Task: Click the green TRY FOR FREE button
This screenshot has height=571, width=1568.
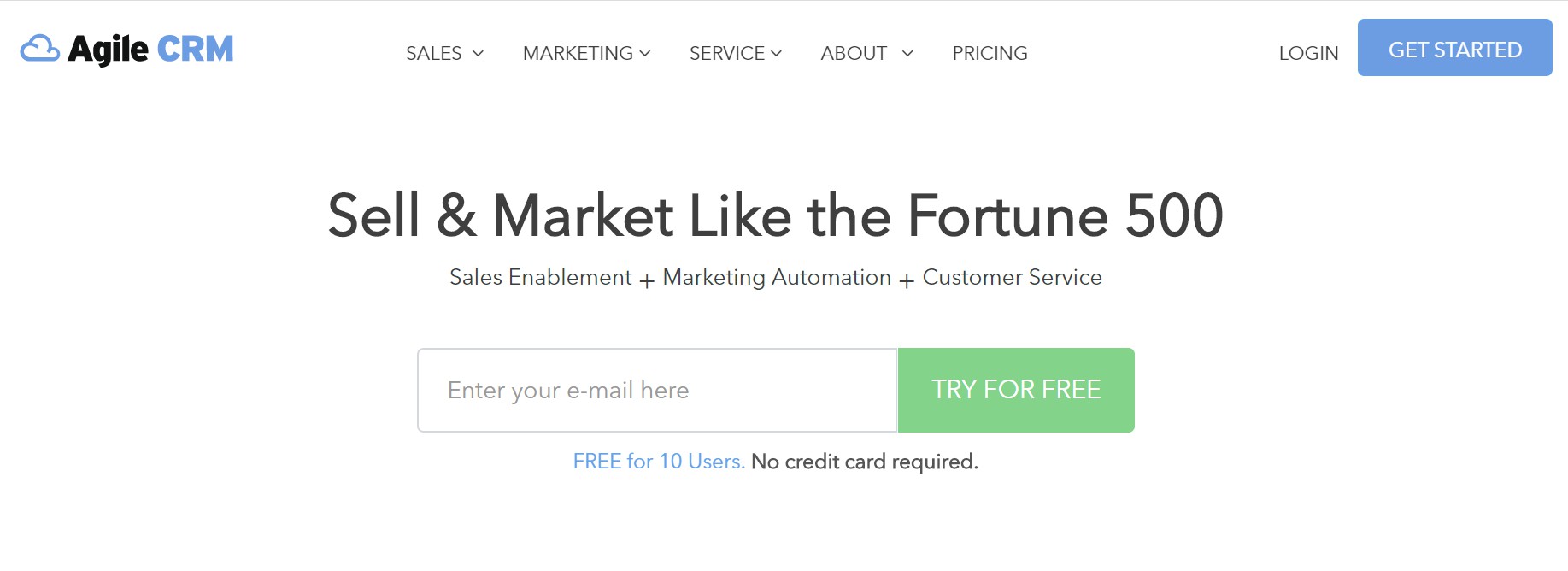Action: click(1016, 390)
